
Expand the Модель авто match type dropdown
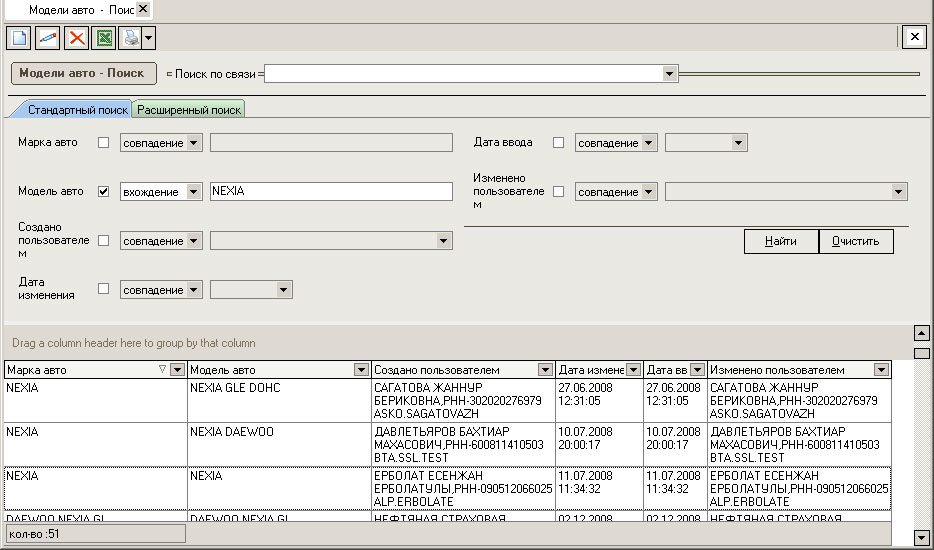(193, 192)
